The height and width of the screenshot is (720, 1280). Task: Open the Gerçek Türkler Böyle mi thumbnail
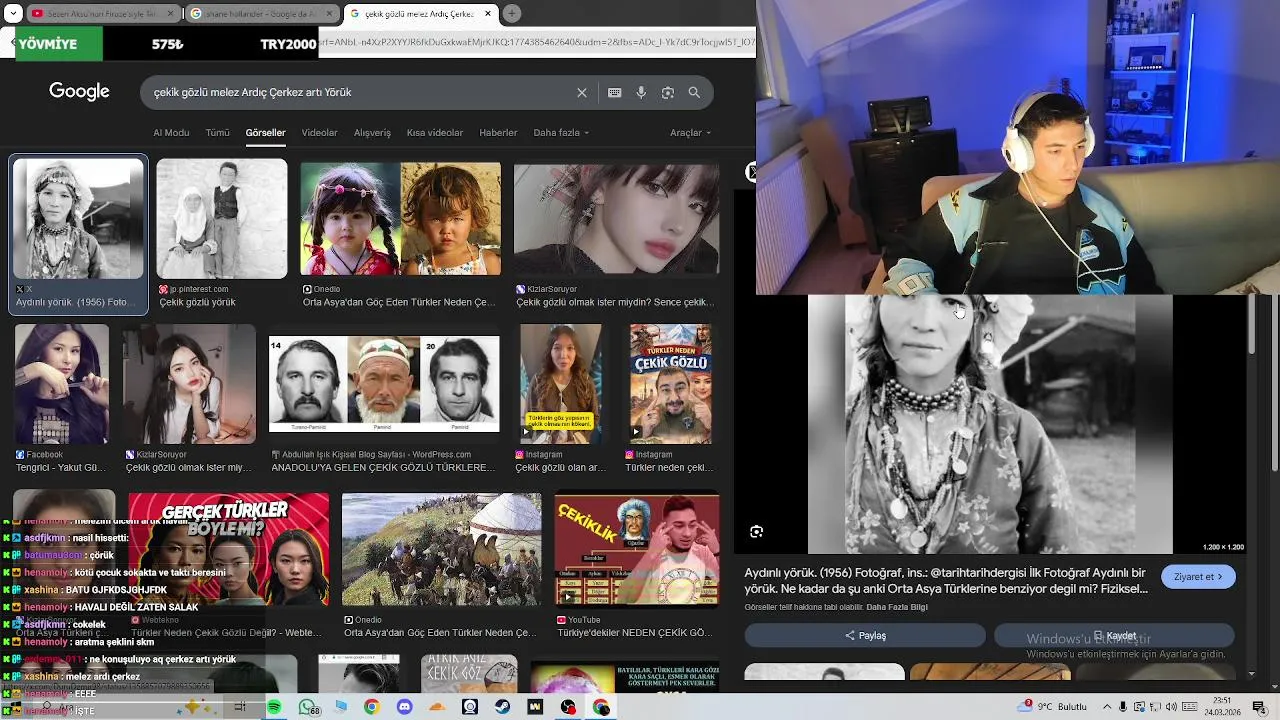[228, 549]
